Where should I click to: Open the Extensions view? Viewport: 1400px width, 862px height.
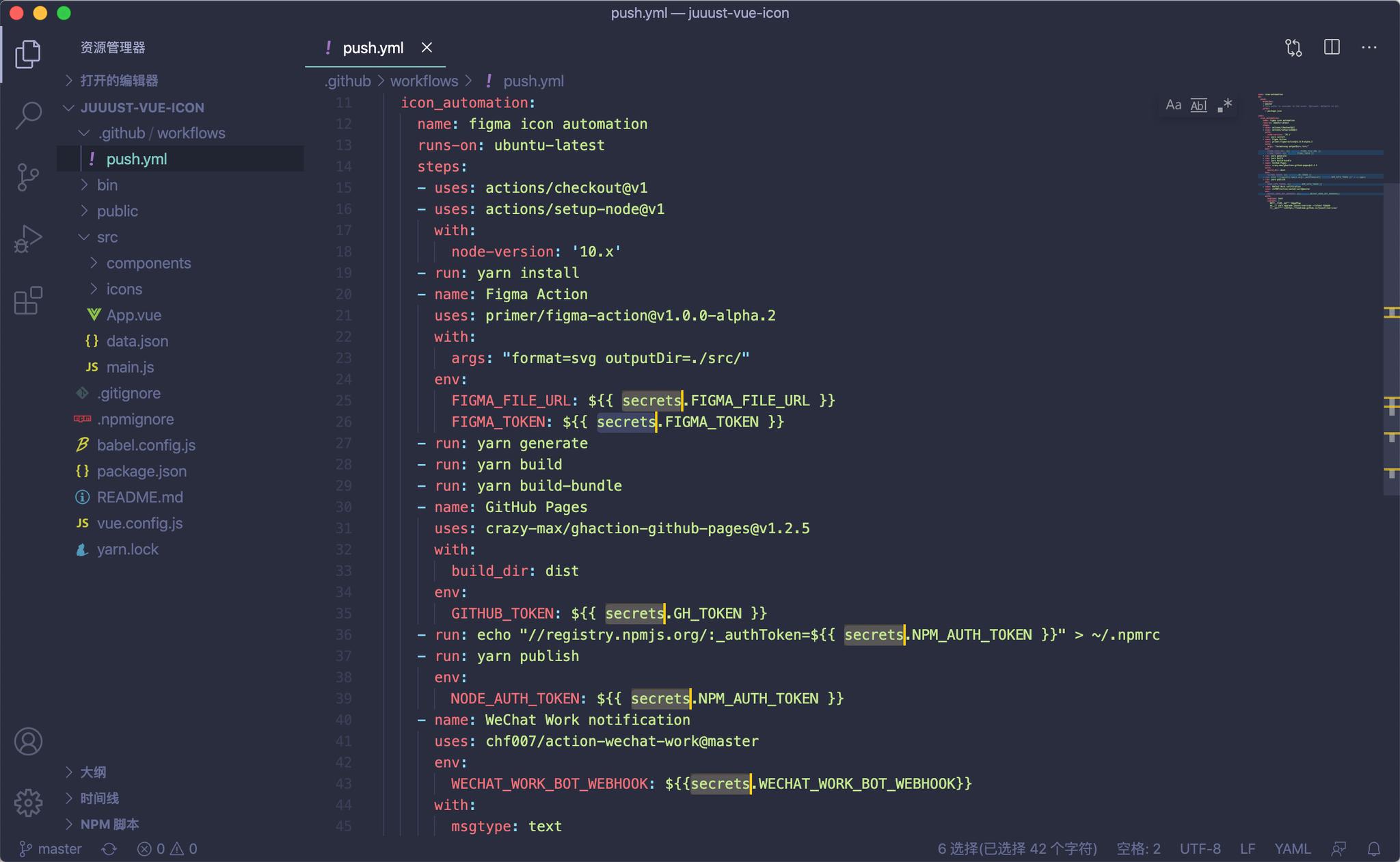(x=28, y=299)
